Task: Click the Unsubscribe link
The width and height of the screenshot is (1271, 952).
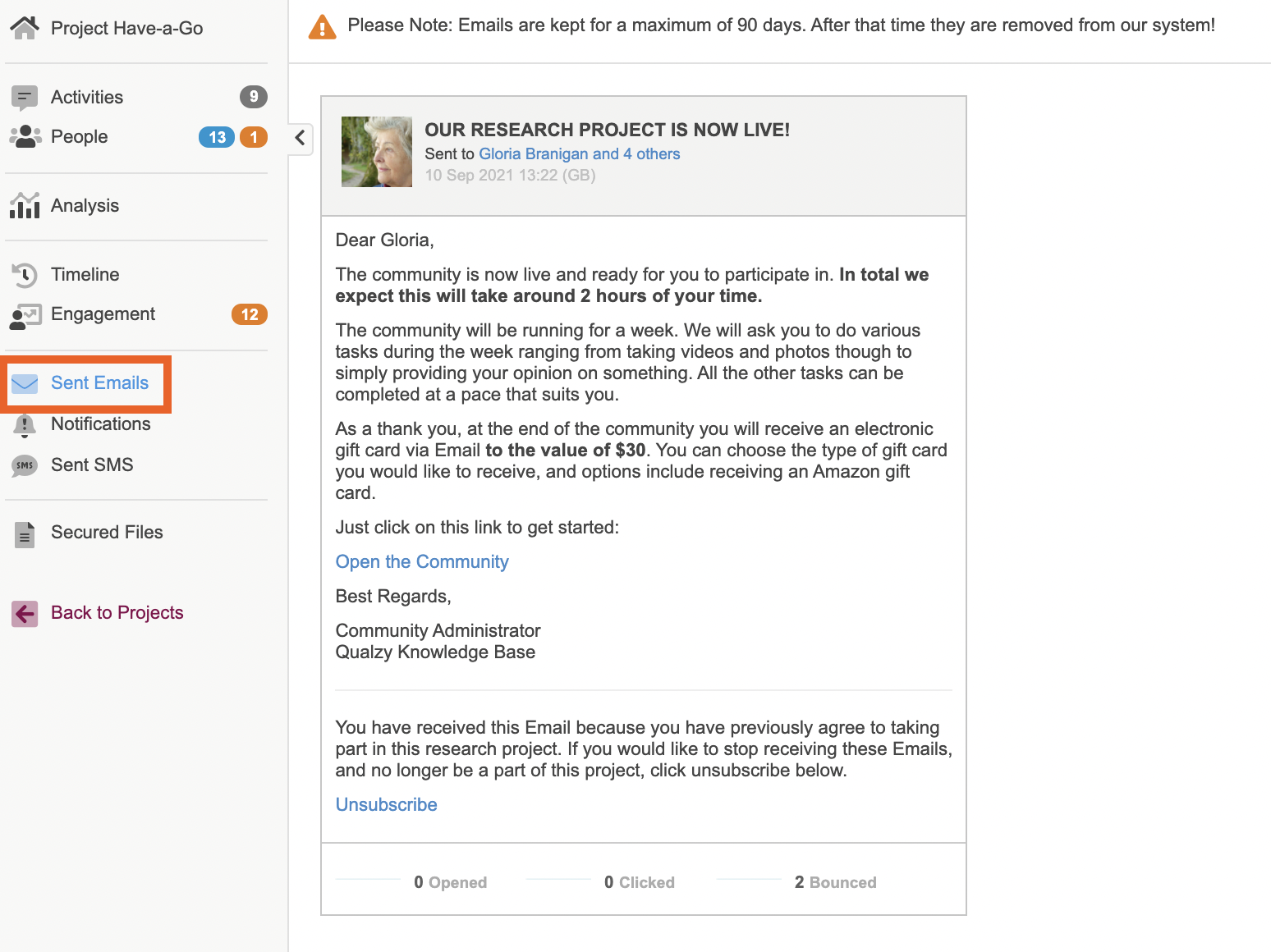Action: [386, 805]
